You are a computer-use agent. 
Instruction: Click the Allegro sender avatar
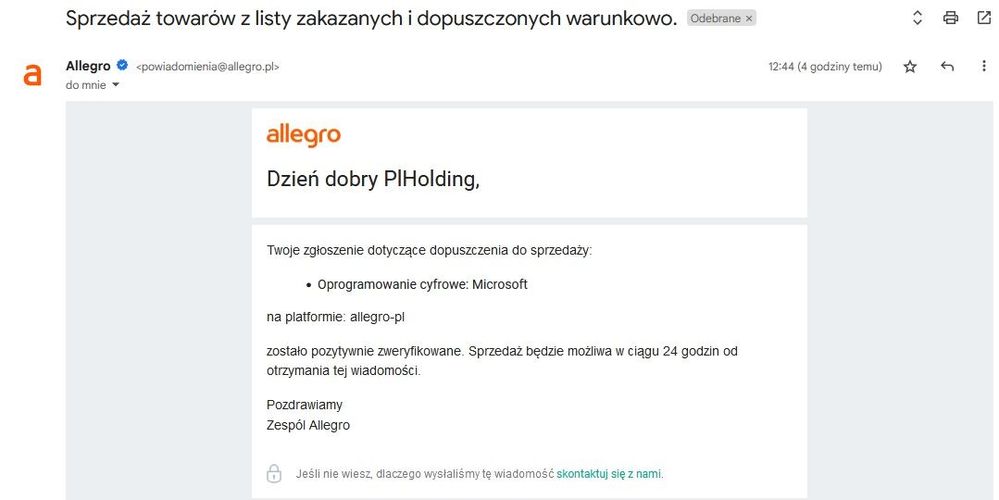(33, 75)
